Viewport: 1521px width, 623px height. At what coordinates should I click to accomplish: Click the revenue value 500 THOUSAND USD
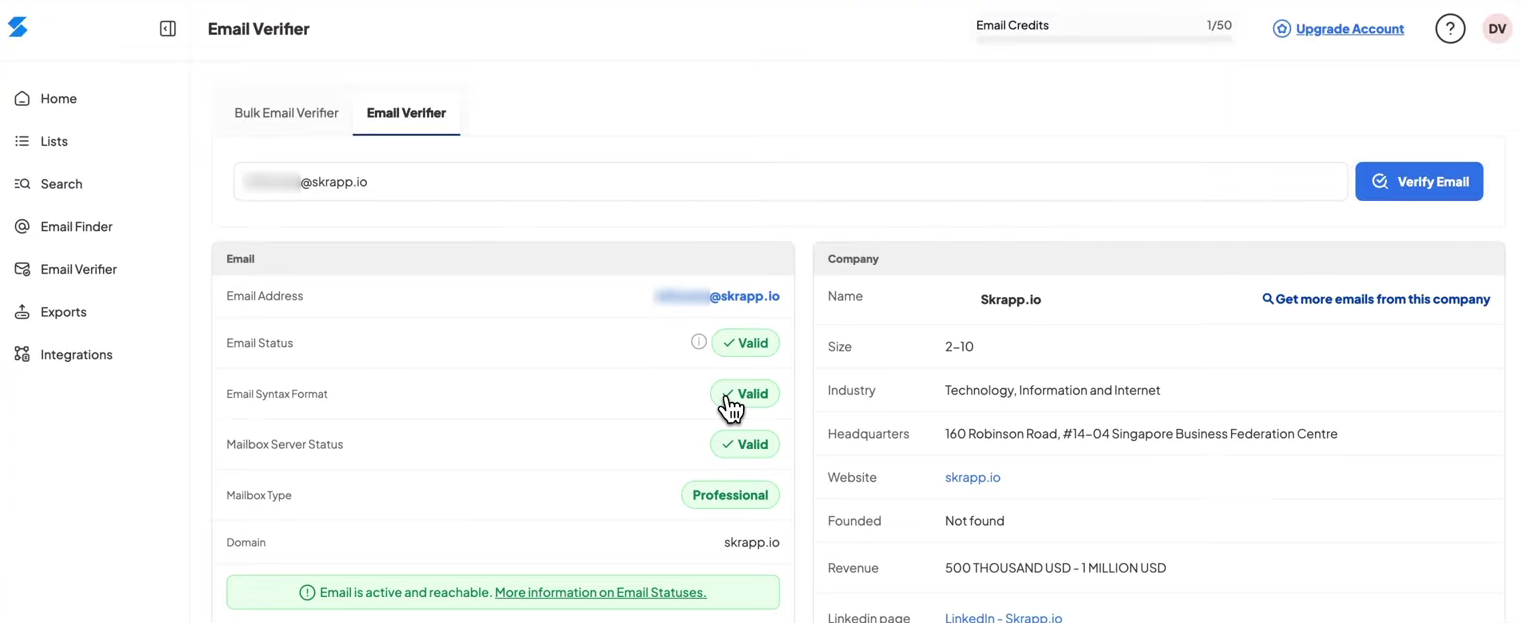tap(1055, 567)
